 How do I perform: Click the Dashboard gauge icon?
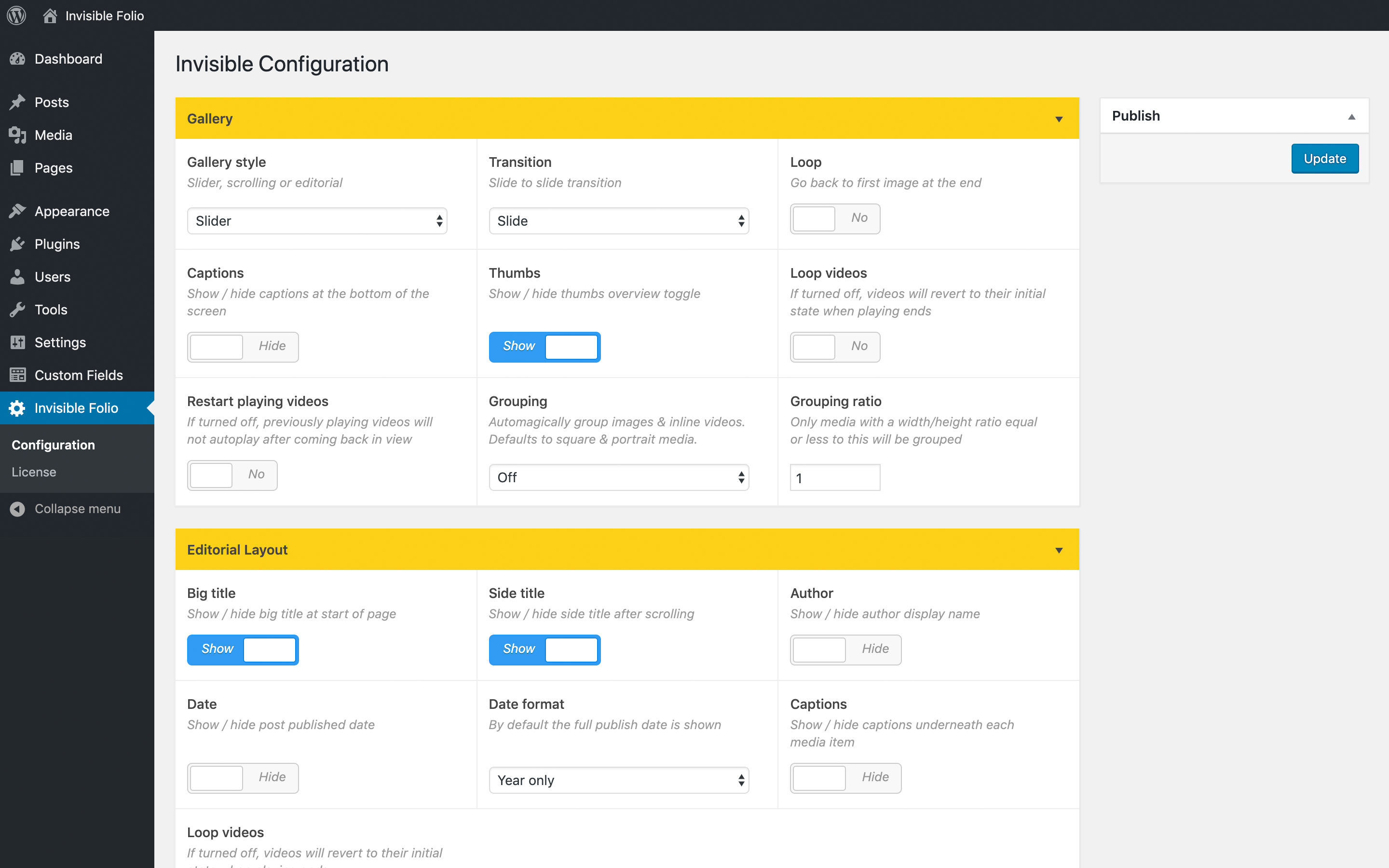17,58
